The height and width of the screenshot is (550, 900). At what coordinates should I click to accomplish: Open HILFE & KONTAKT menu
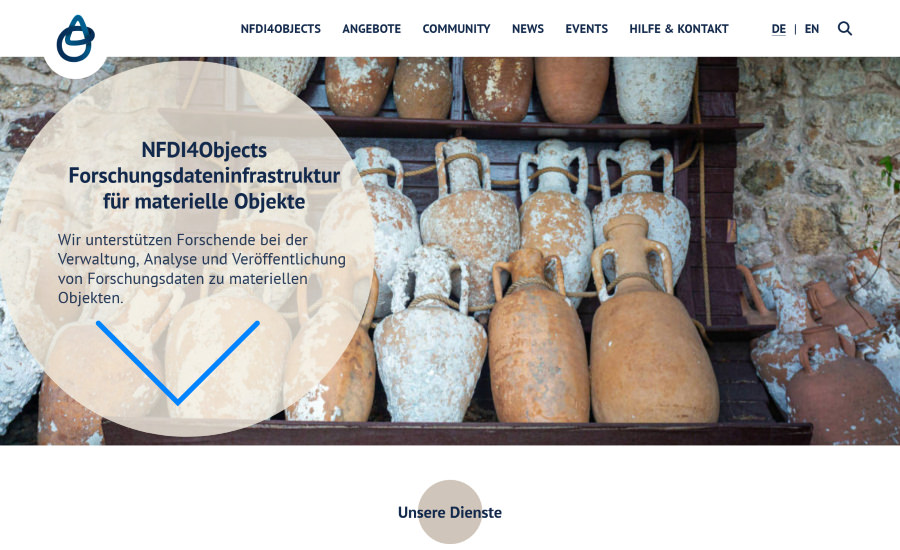[x=678, y=29]
